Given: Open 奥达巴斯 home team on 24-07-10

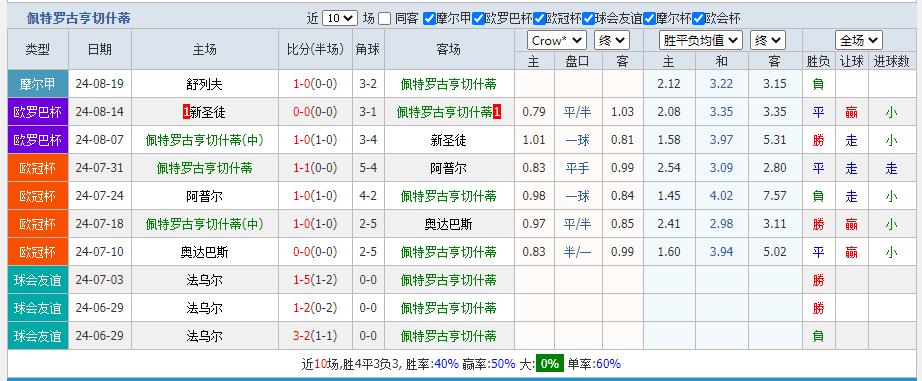Looking at the screenshot, I should click(x=205, y=252).
